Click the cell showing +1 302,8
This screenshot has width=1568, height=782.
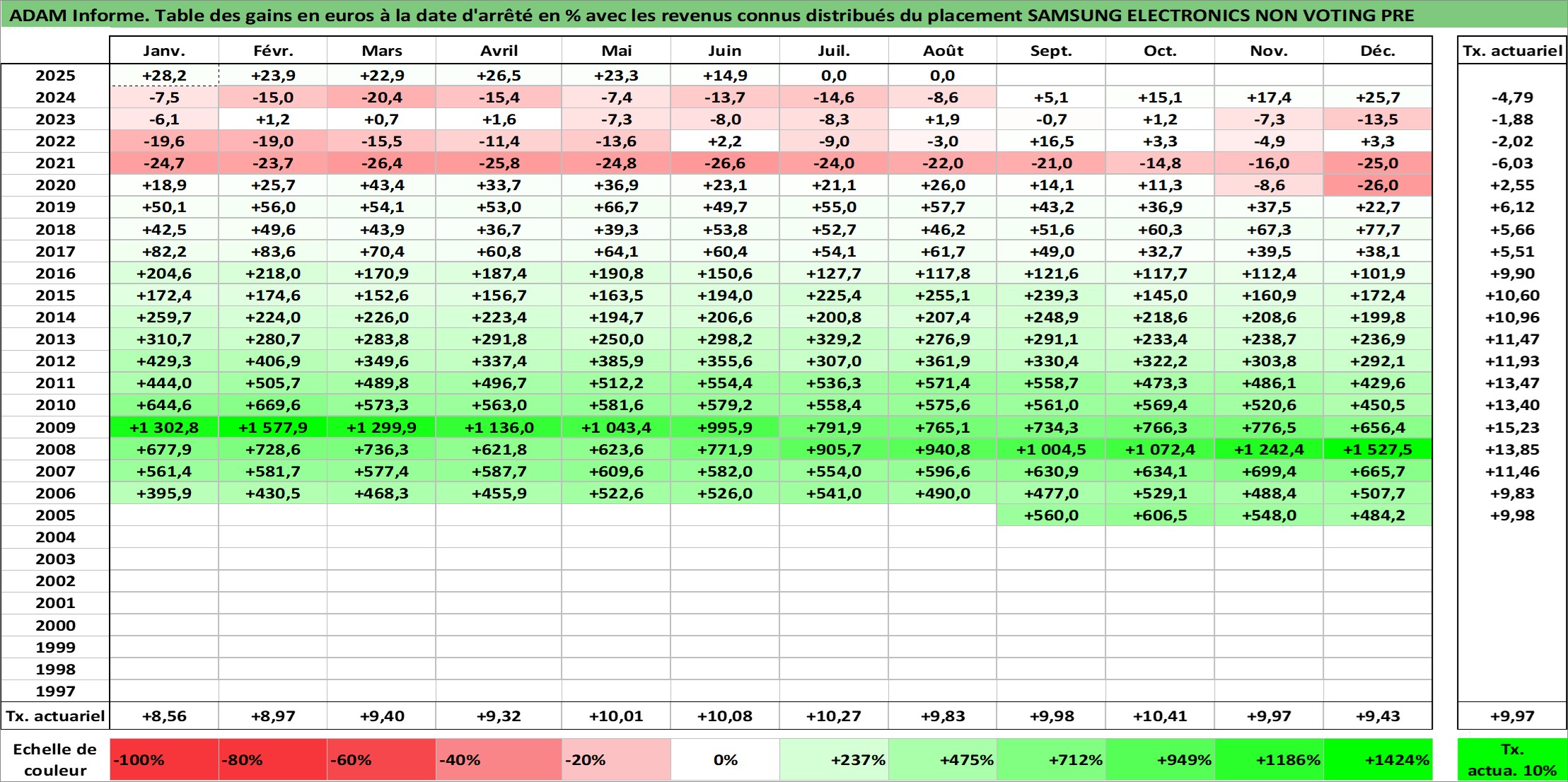(x=164, y=427)
